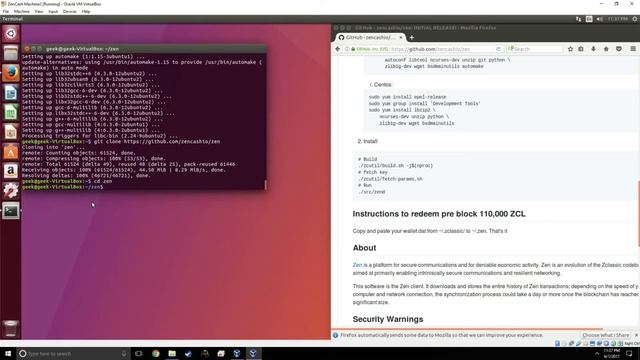Viewport: 640px width, 360px height.
Task: Click the git clone command line in terminal
Action: (121, 142)
